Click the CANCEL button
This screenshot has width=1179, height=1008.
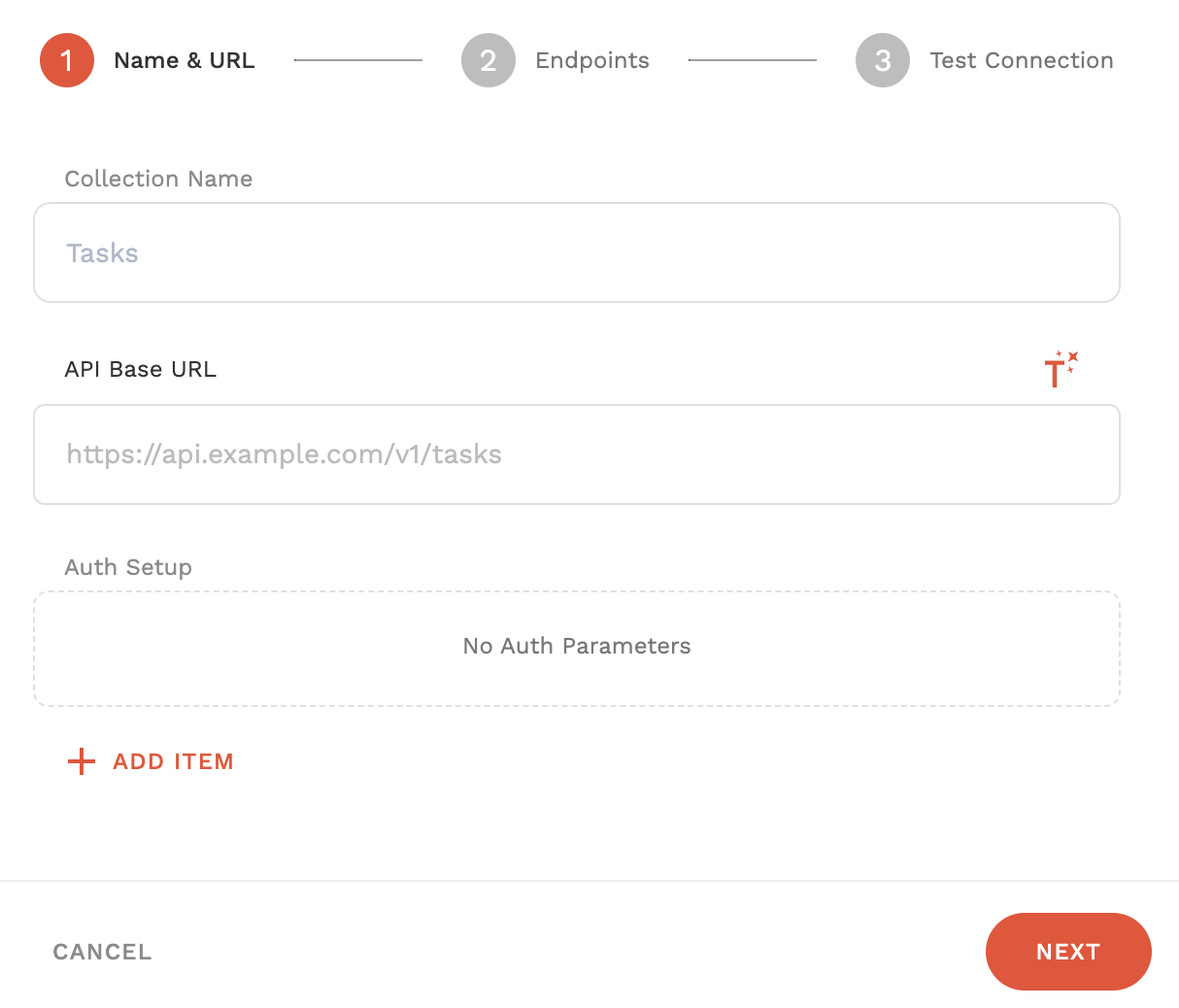pyautogui.click(x=103, y=952)
